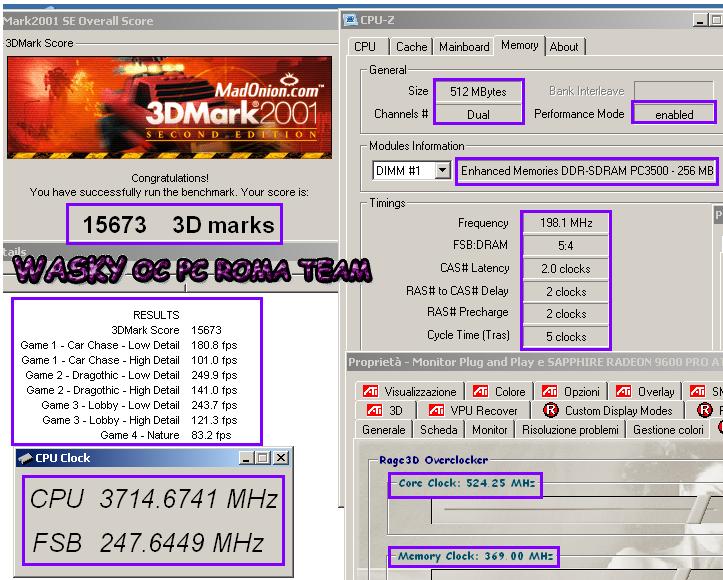Click the Core Clock: 524.25 MHz label
The image size is (723, 580).
pos(467,483)
